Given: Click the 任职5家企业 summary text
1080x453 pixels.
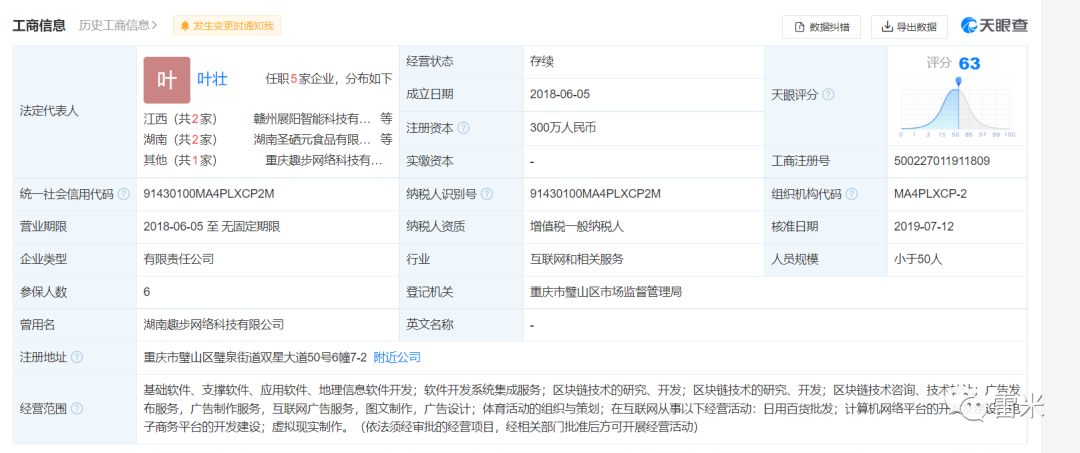Looking at the screenshot, I should click(329, 79).
